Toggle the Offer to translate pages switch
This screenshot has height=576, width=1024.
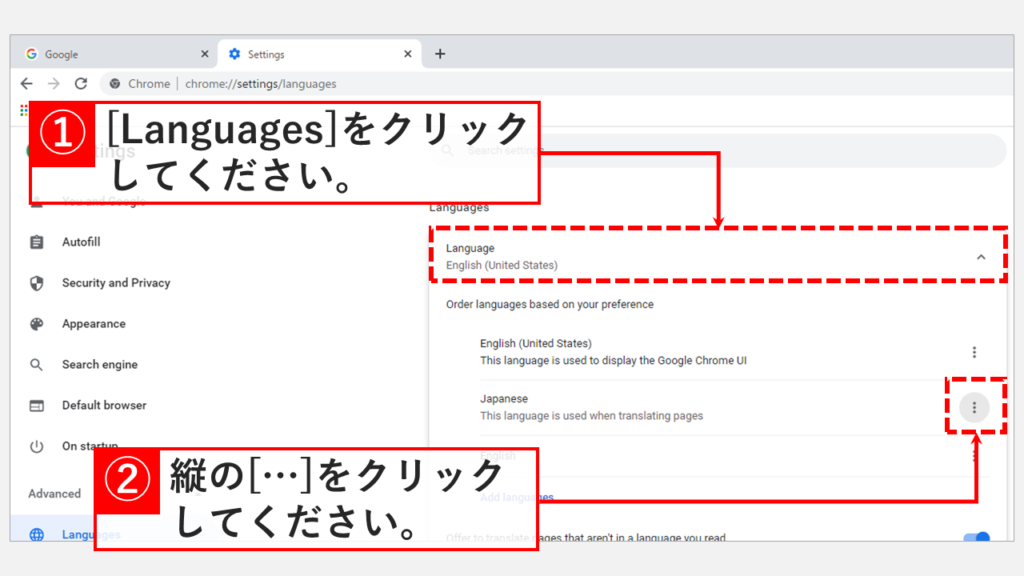point(976,537)
